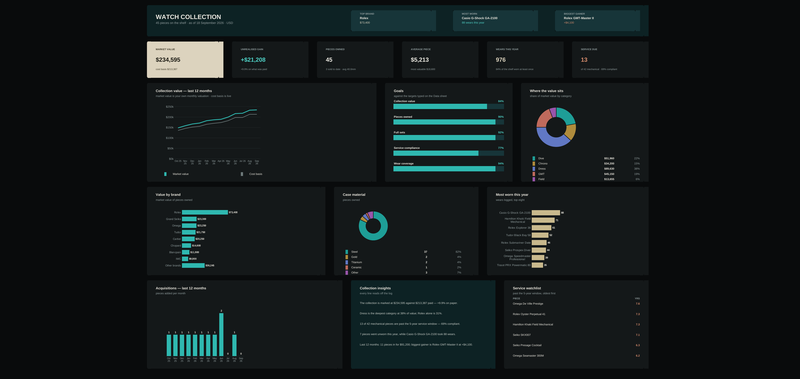Select the Average Price $5,213 card
The image size is (800, 379).
pyautogui.click(x=440, y=60)
